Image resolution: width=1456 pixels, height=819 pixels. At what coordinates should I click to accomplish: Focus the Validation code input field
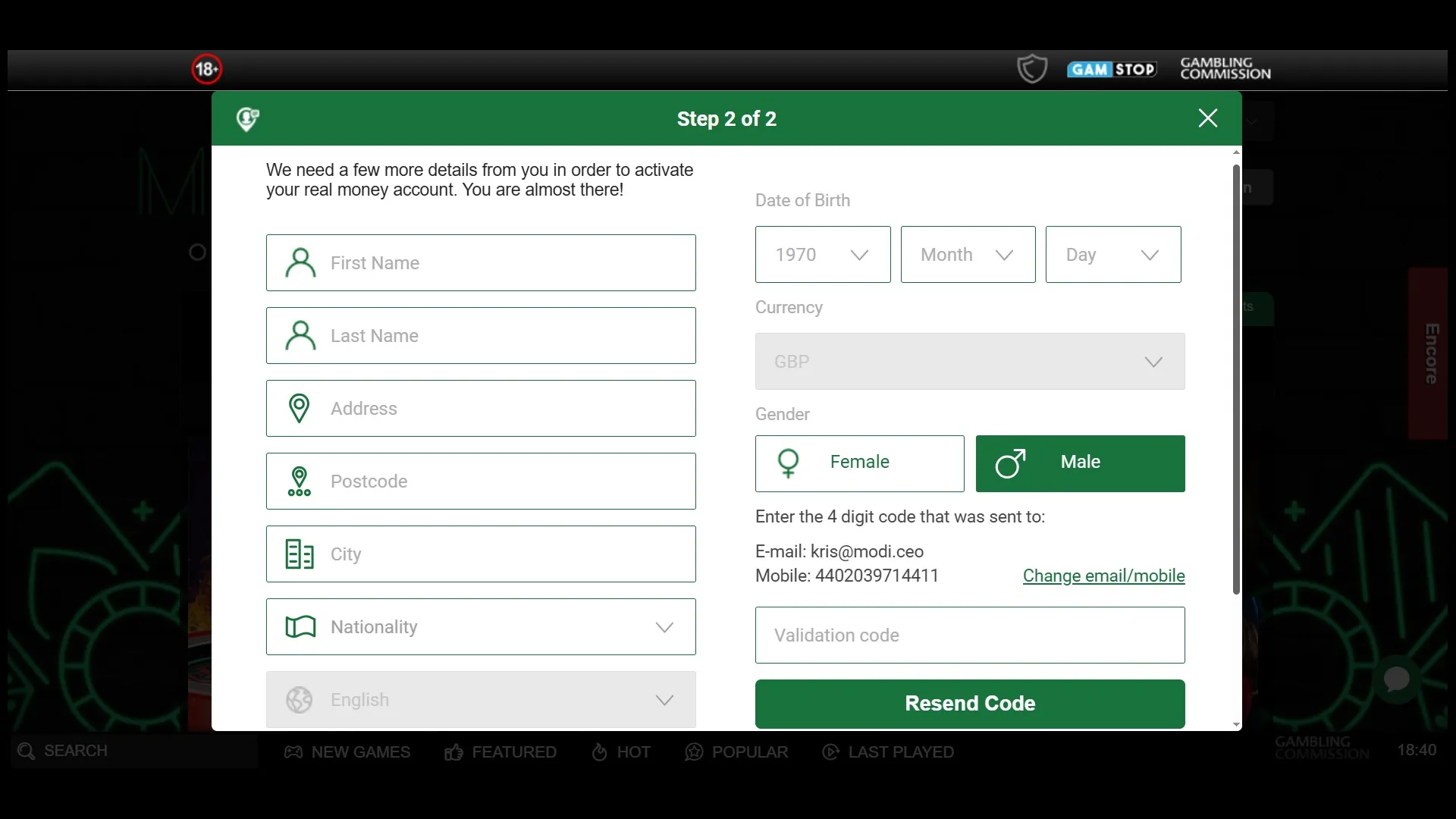point(970,635)
